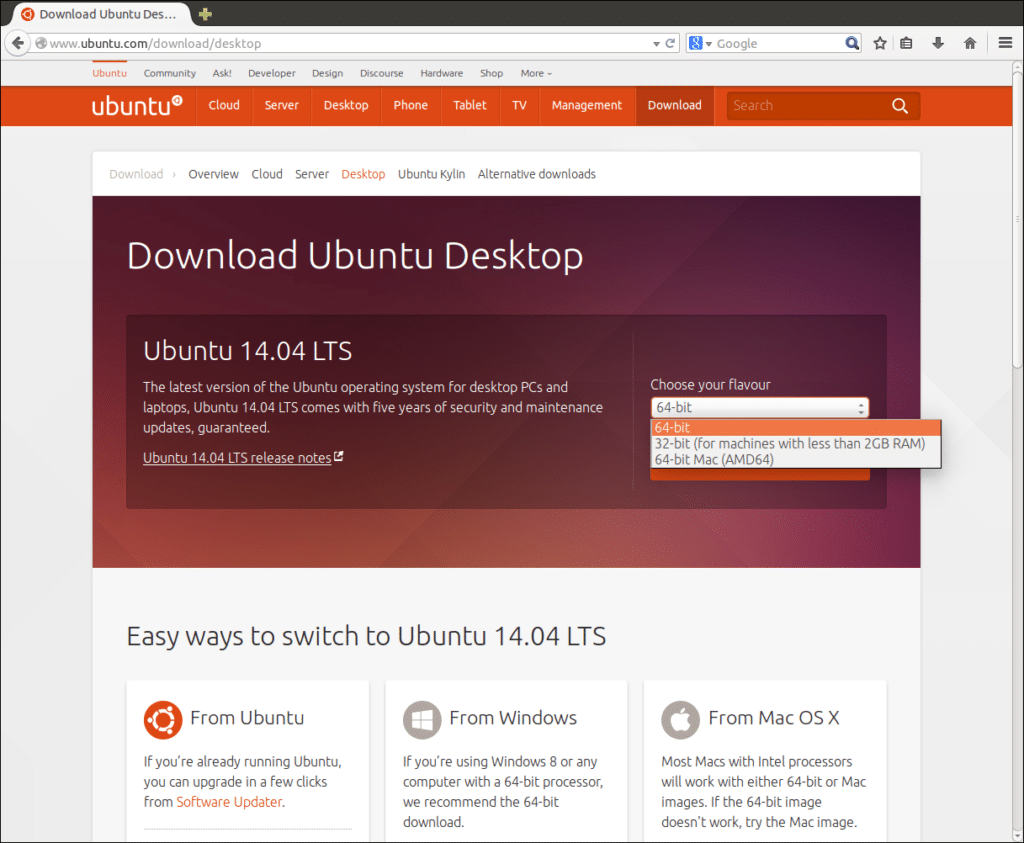Switch to the Overview sub-navigation item

click(214, 174)
